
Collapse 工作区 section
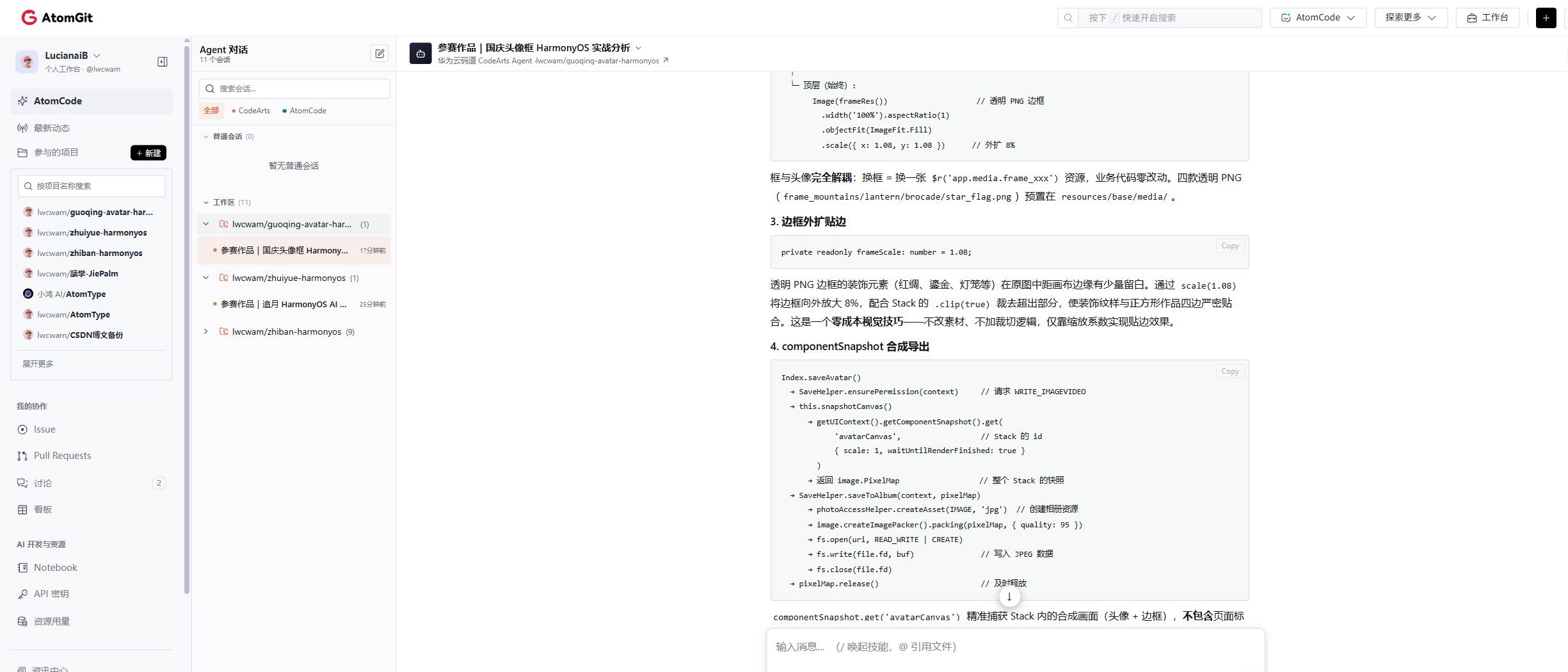(x=206, y=202)
